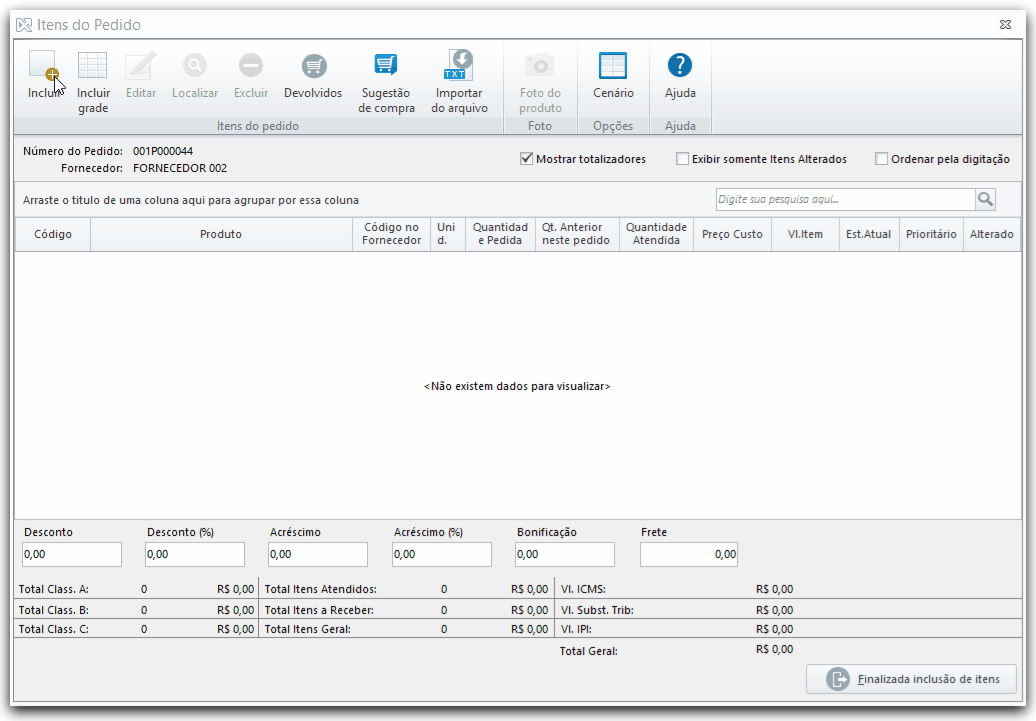Open Devolvidos cart icon
Viewport: 1036px width, 721px height.
coord(314,66)
